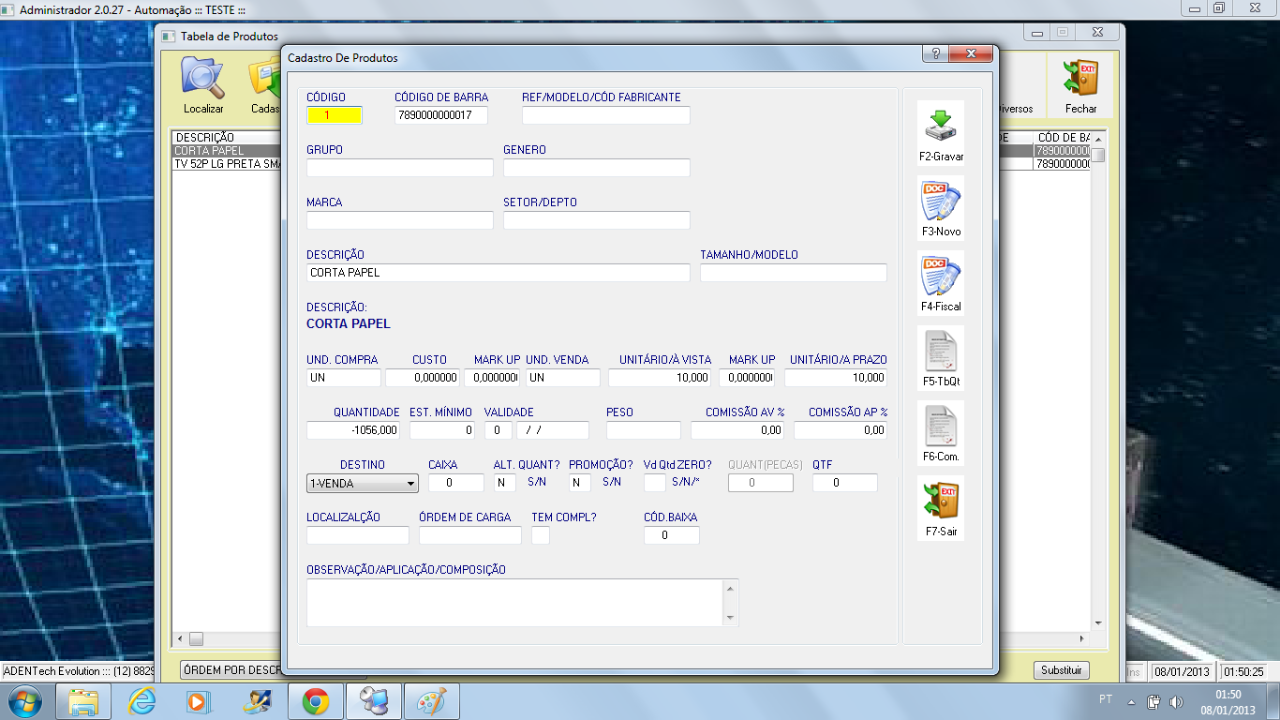Screen dimensions: 1280x720
Task: Click the yellow CÓDIGO field
Action: coord(334,116)
